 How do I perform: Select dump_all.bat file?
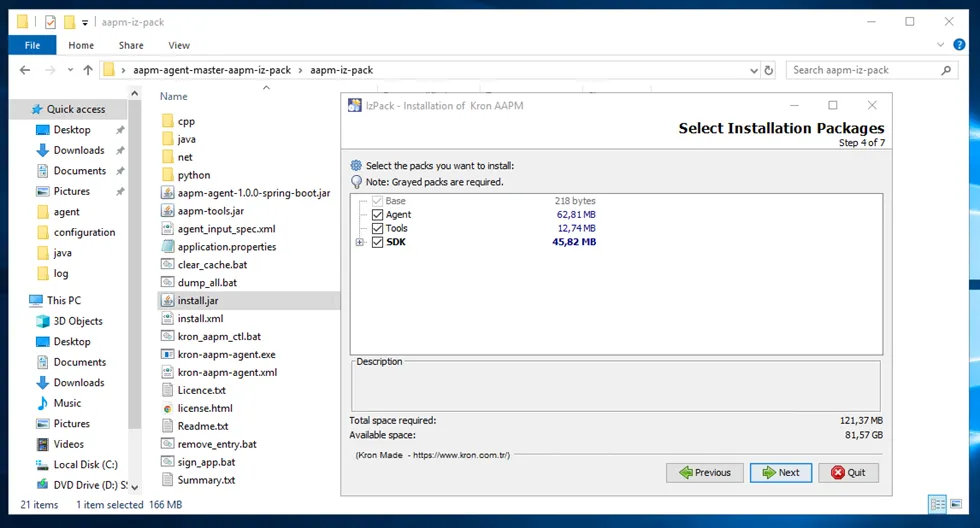pyautogui.click(x=207, y=283)
